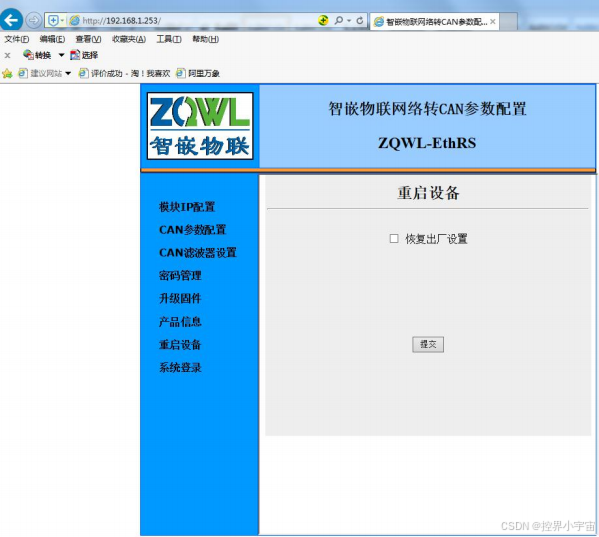Expand the 建议网站 dropdown arrow
The width and height of the screenshot is (599, 537).
click(68, 73)
